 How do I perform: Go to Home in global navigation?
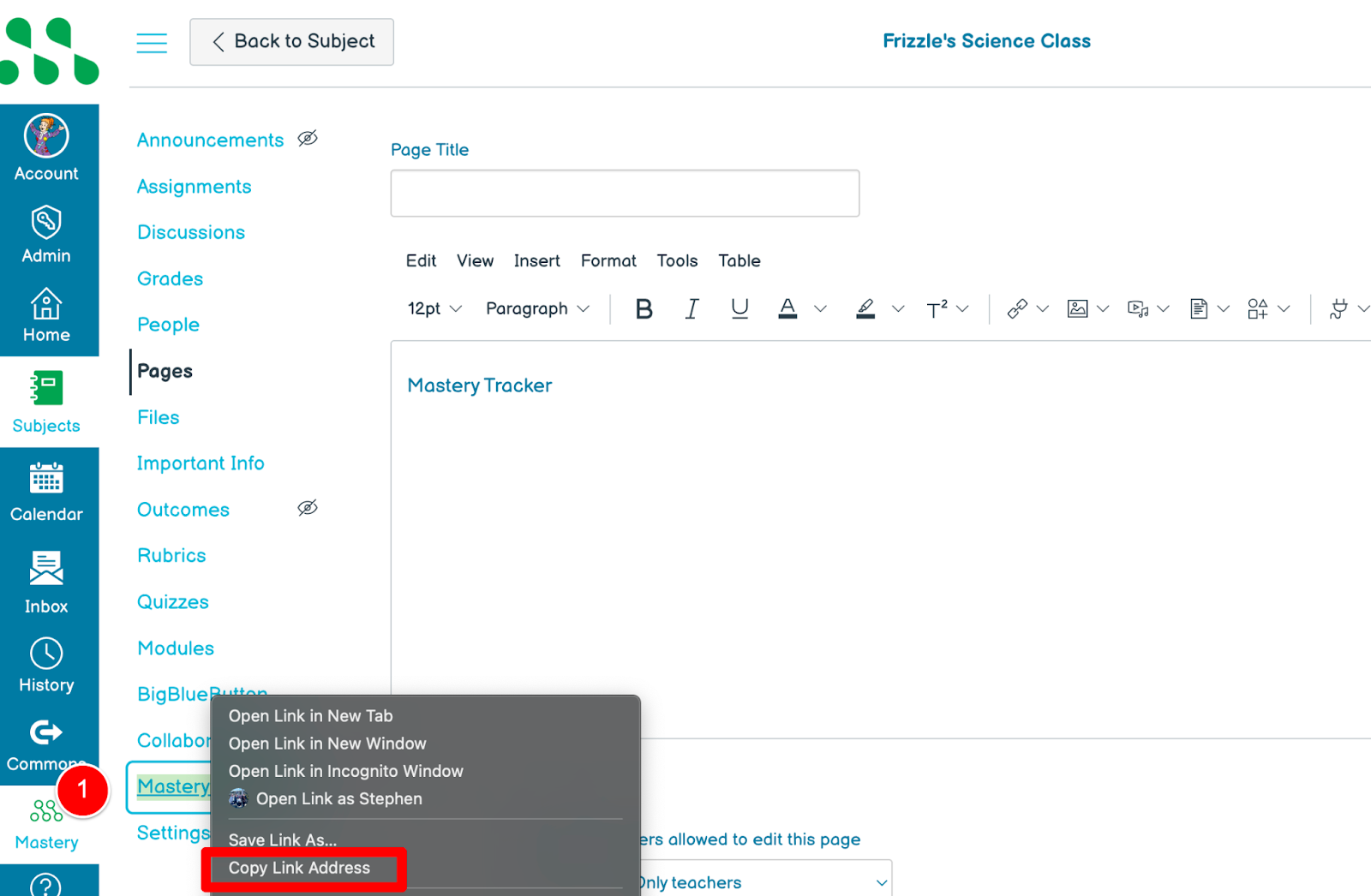[x=46, y=316]
